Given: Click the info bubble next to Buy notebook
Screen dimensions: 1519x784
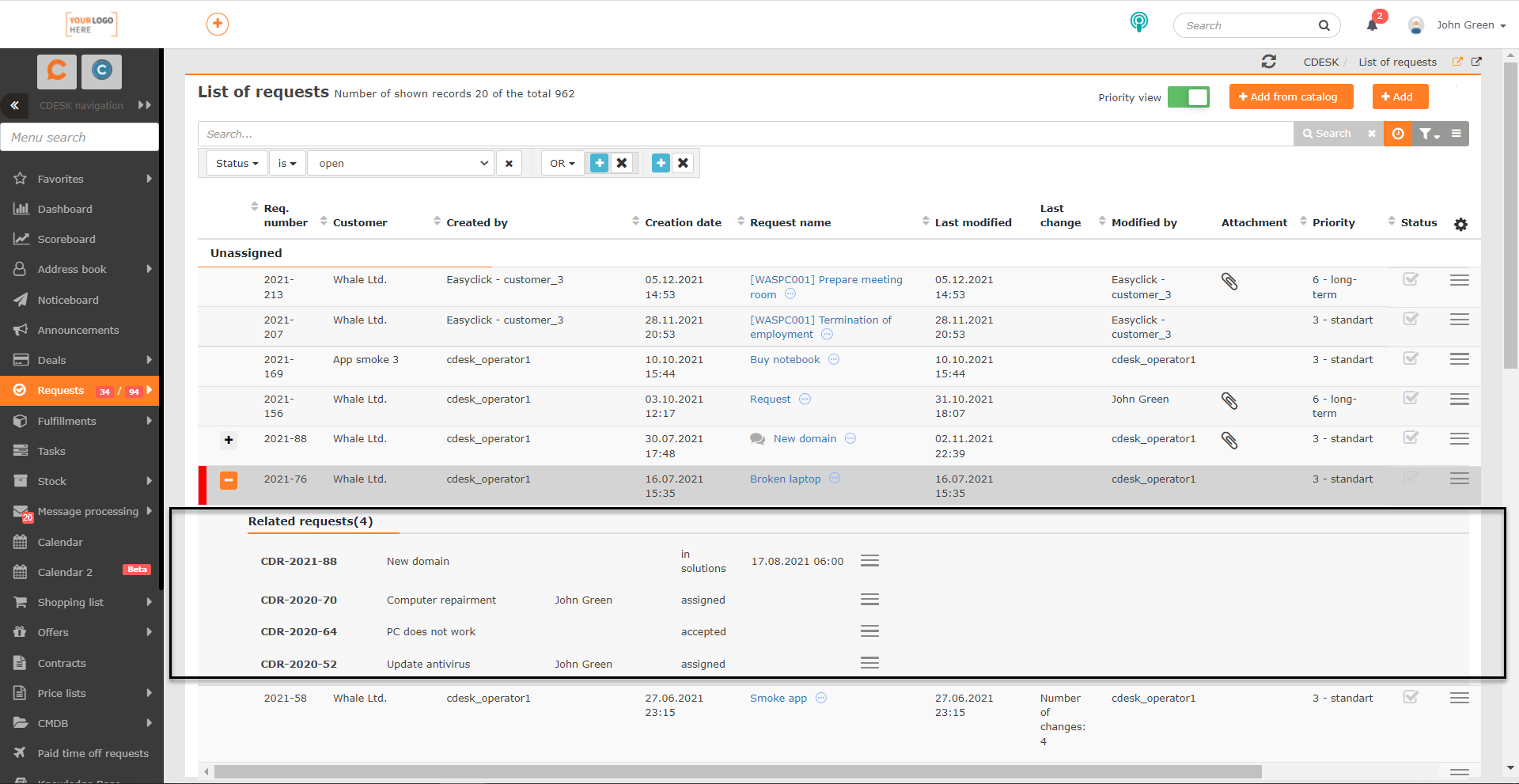Looking at the screenshot, I should (x=834, y=359).
